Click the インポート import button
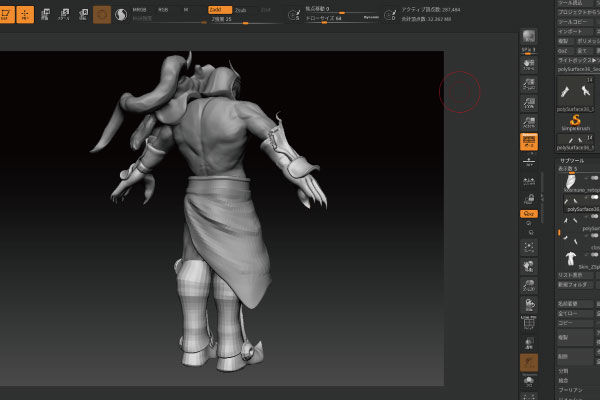600x400 pixels. [x=575, y=31]
